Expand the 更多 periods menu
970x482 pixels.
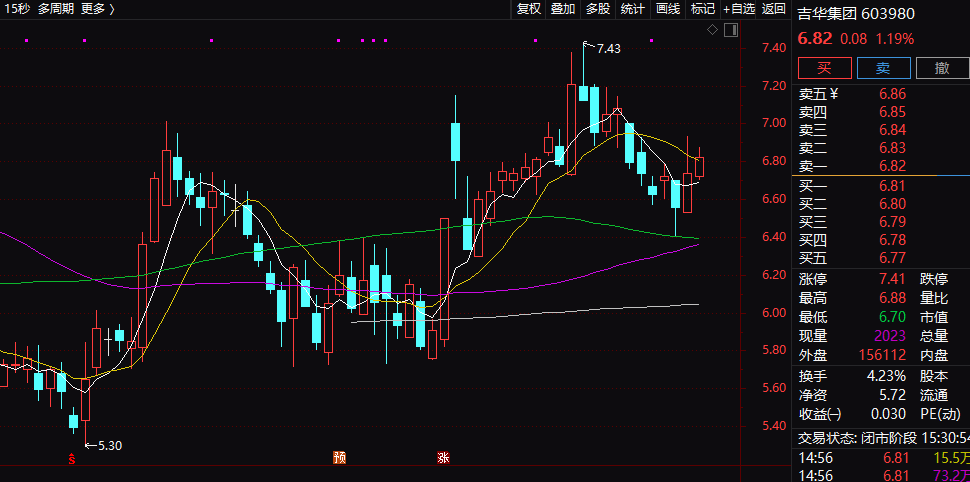tap(98, 9)
